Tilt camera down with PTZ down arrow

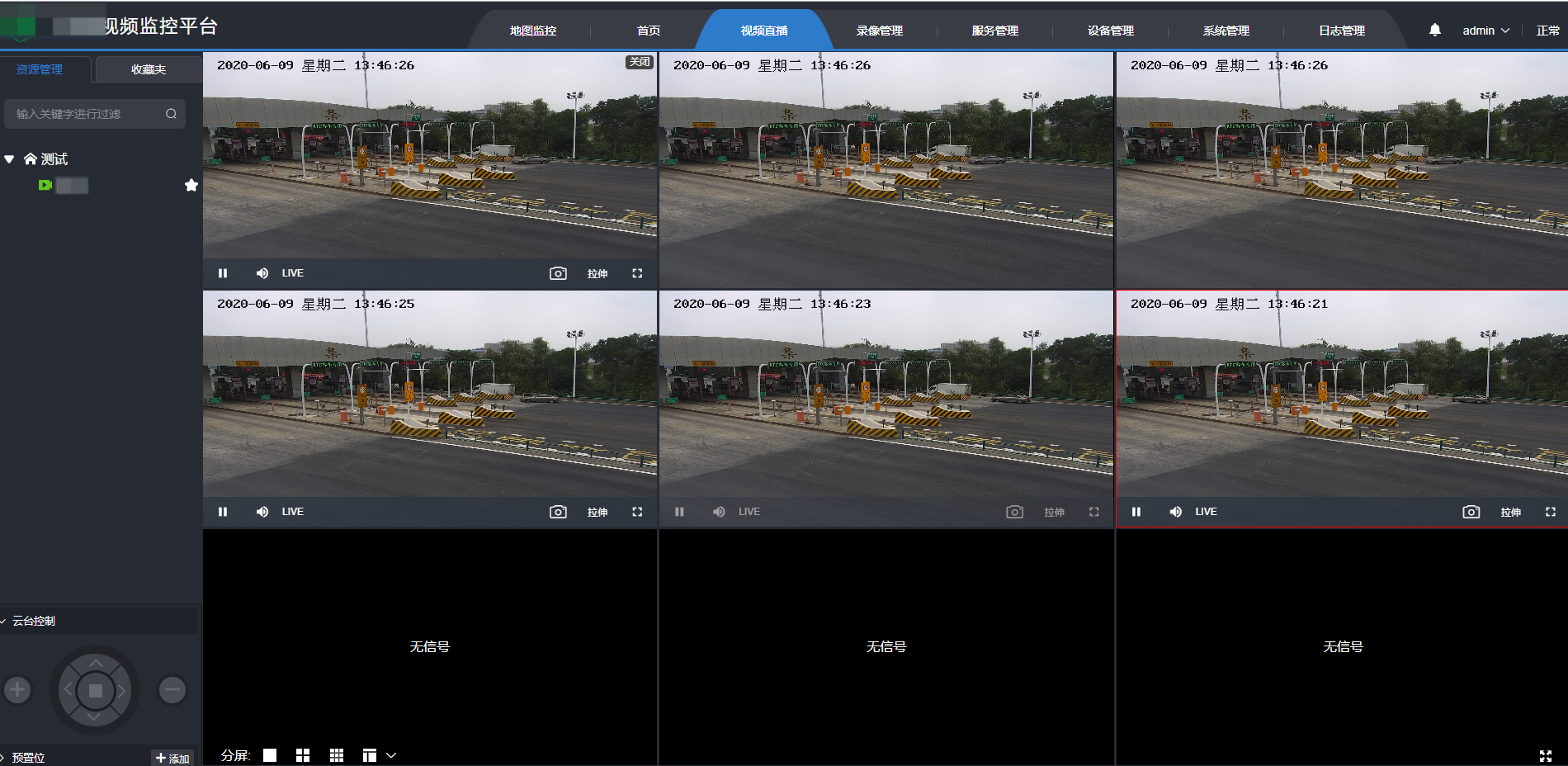tap(94, 718)
